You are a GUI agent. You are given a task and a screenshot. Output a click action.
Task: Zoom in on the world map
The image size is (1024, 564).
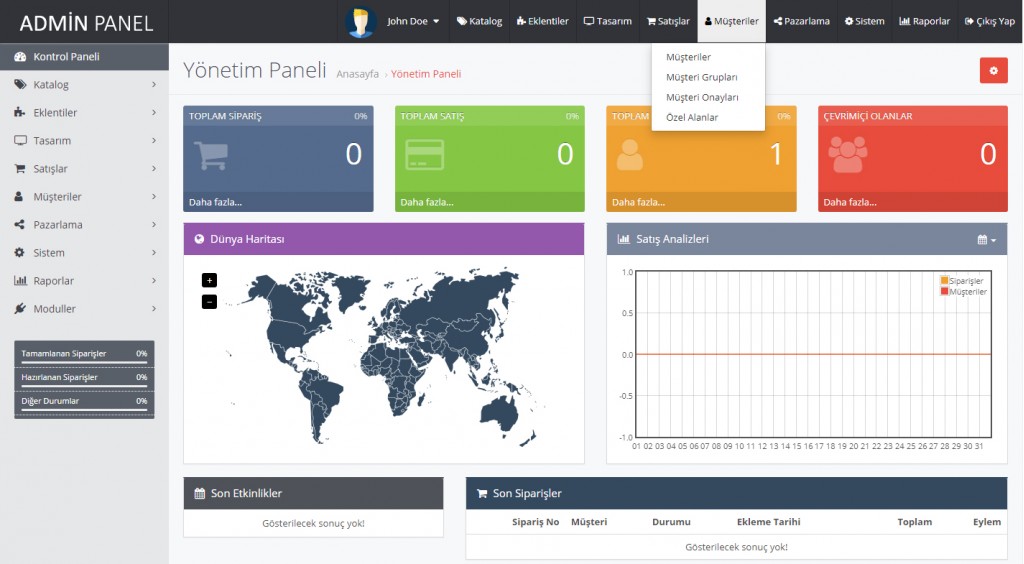209,280
